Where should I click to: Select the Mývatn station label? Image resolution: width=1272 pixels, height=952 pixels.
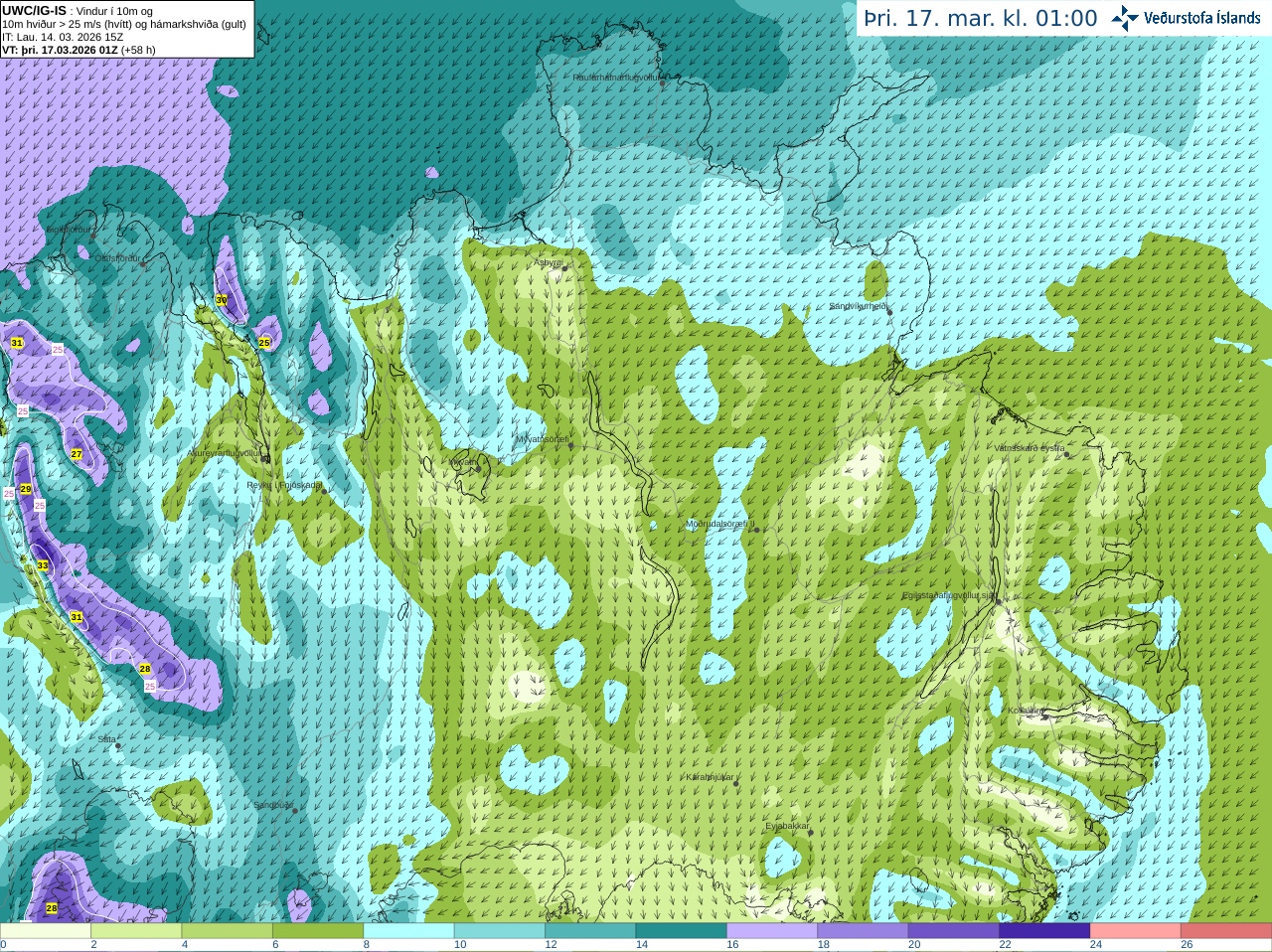462,462
